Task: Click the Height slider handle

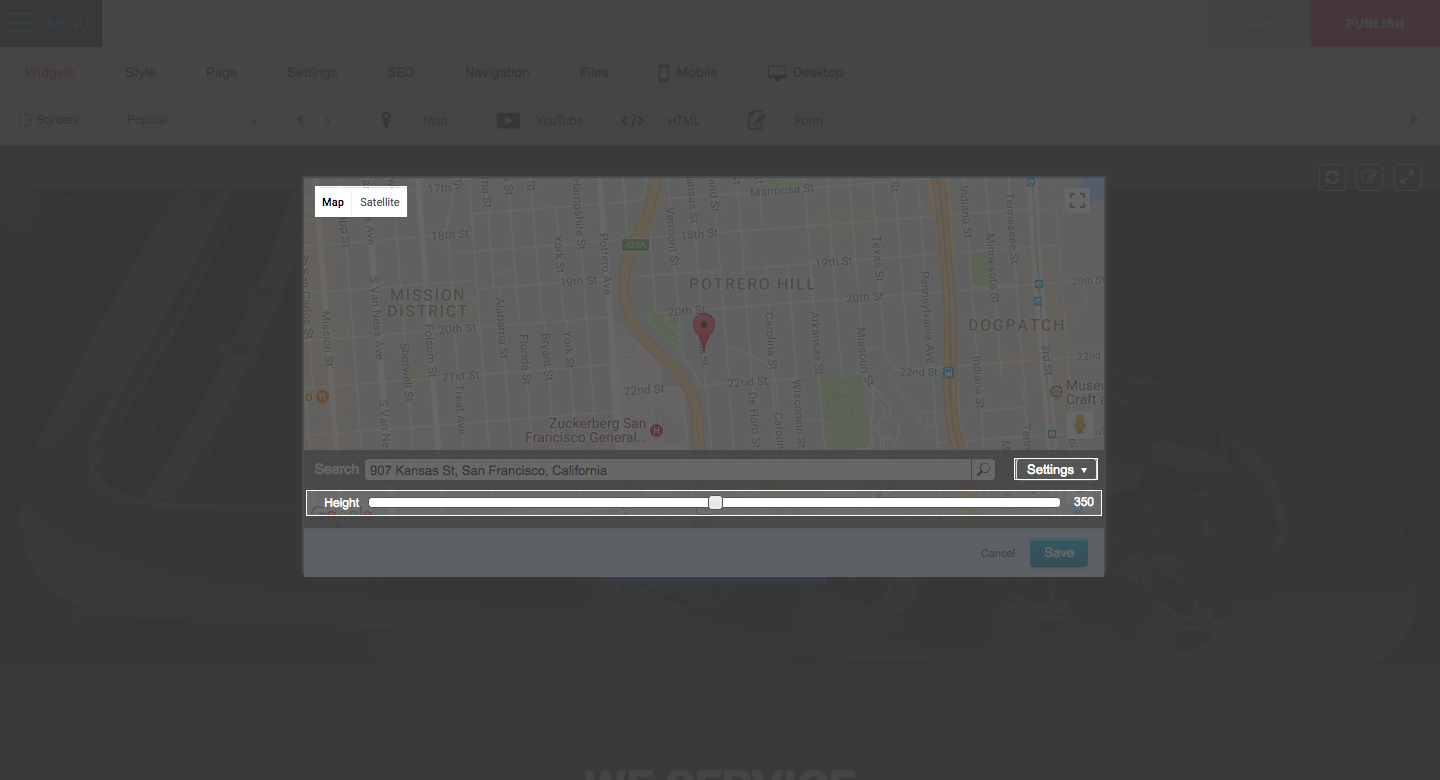Action: pyautogui.click(x=715, y=502)
